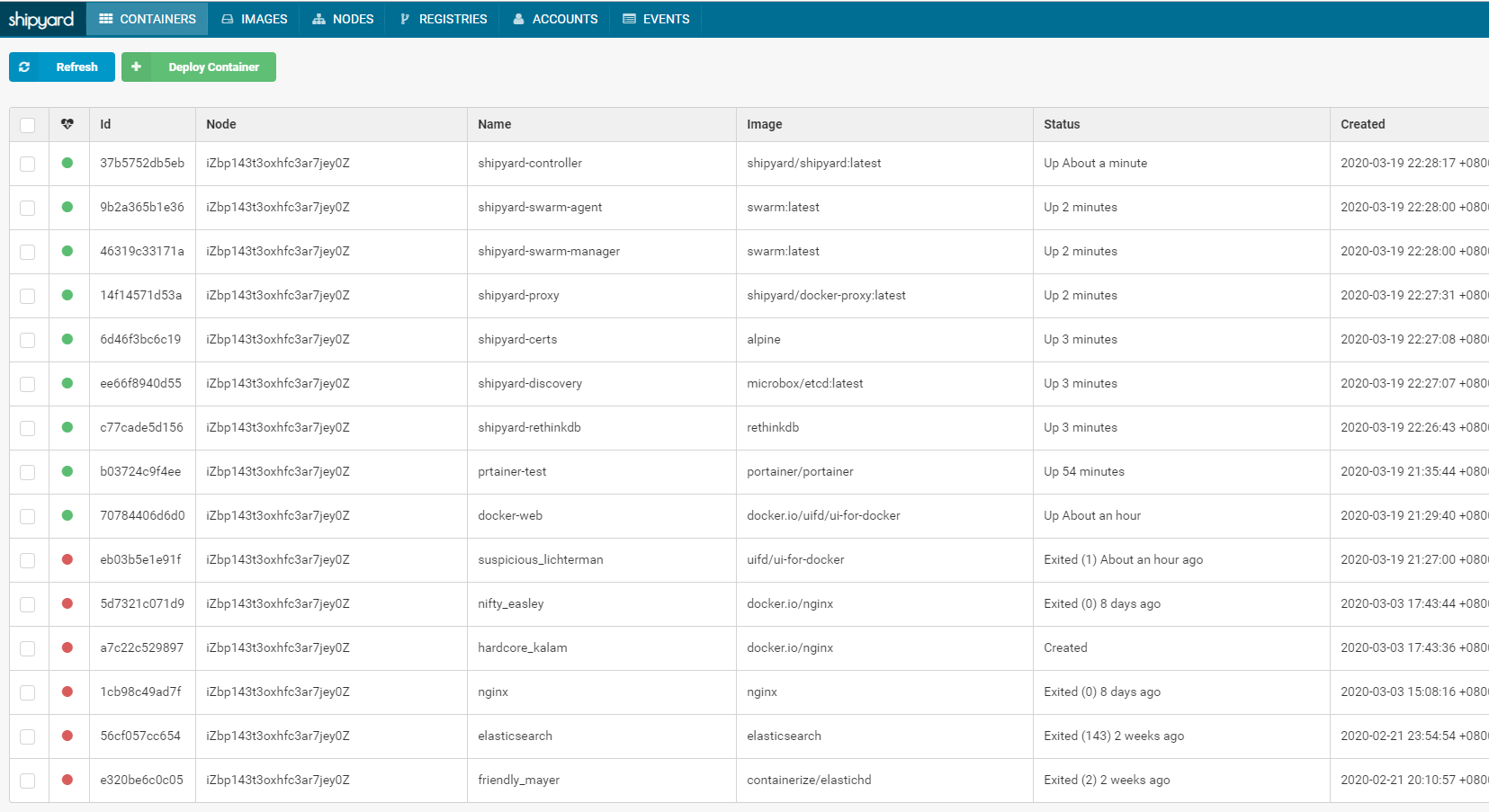The height and width of the screenshot is (812, 1489).
Task: Click green status dot for shipyard-proxy
Action: coord(67,295)
